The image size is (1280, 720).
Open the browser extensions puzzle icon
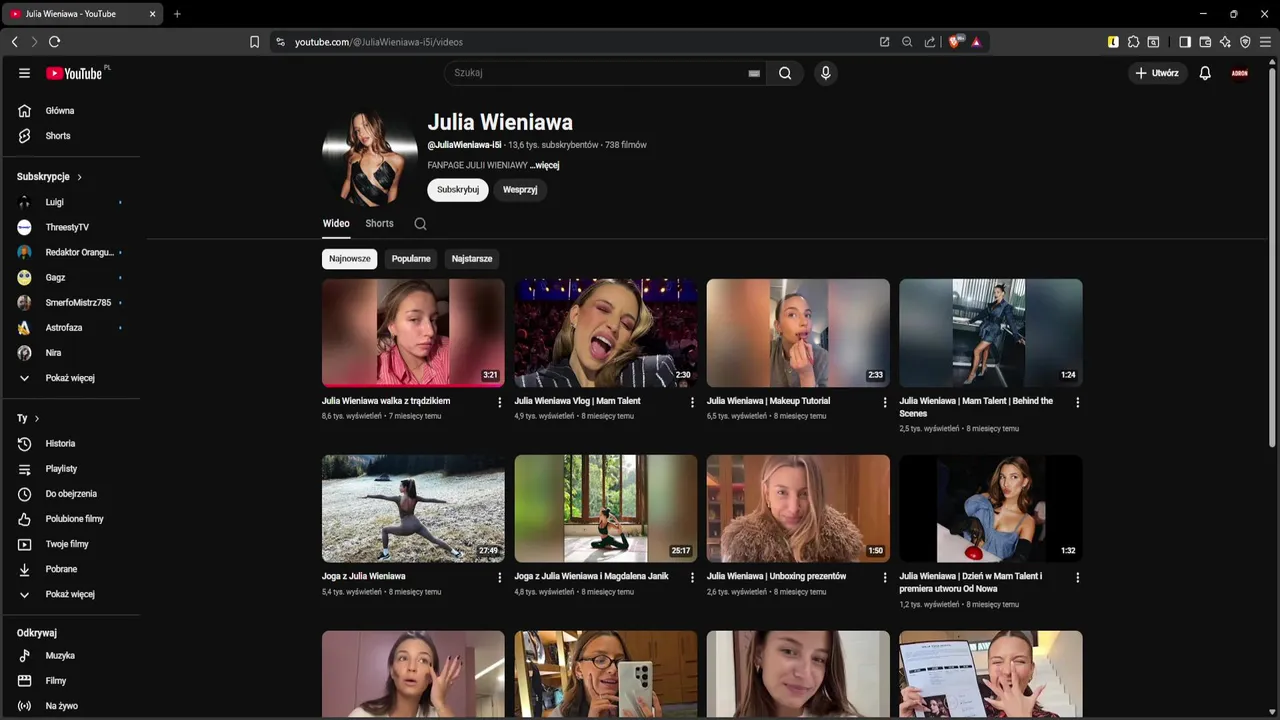1133,42
